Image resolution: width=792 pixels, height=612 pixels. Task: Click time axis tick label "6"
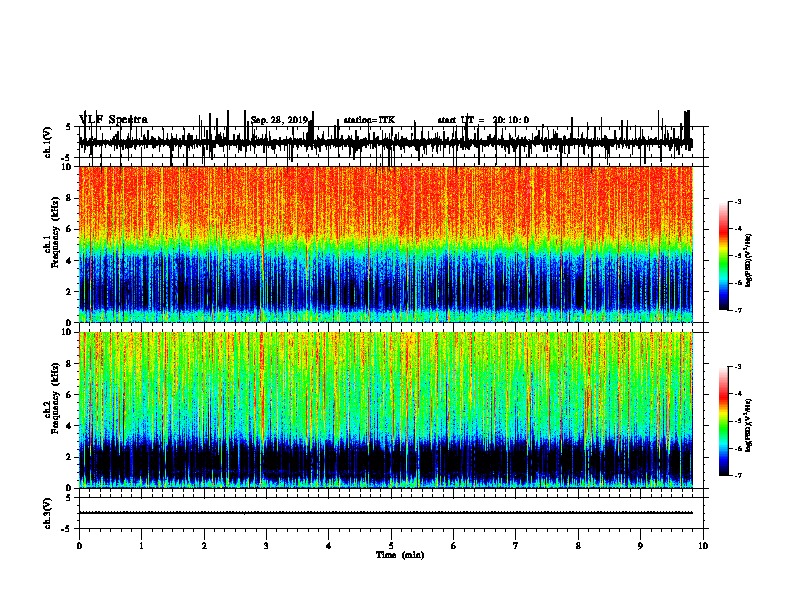tap(454, 546)
